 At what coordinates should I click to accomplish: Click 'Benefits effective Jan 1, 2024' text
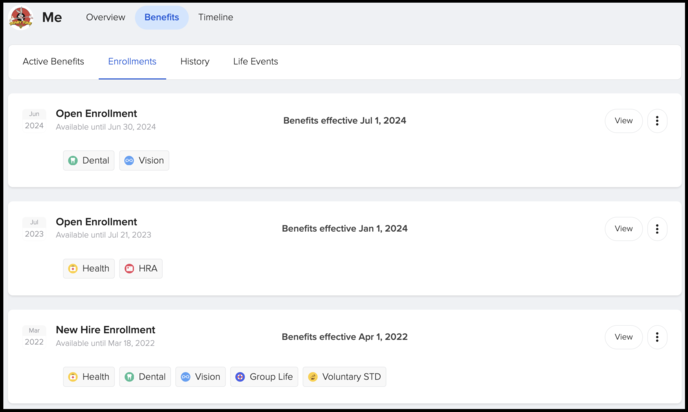(x=344, y=229)
